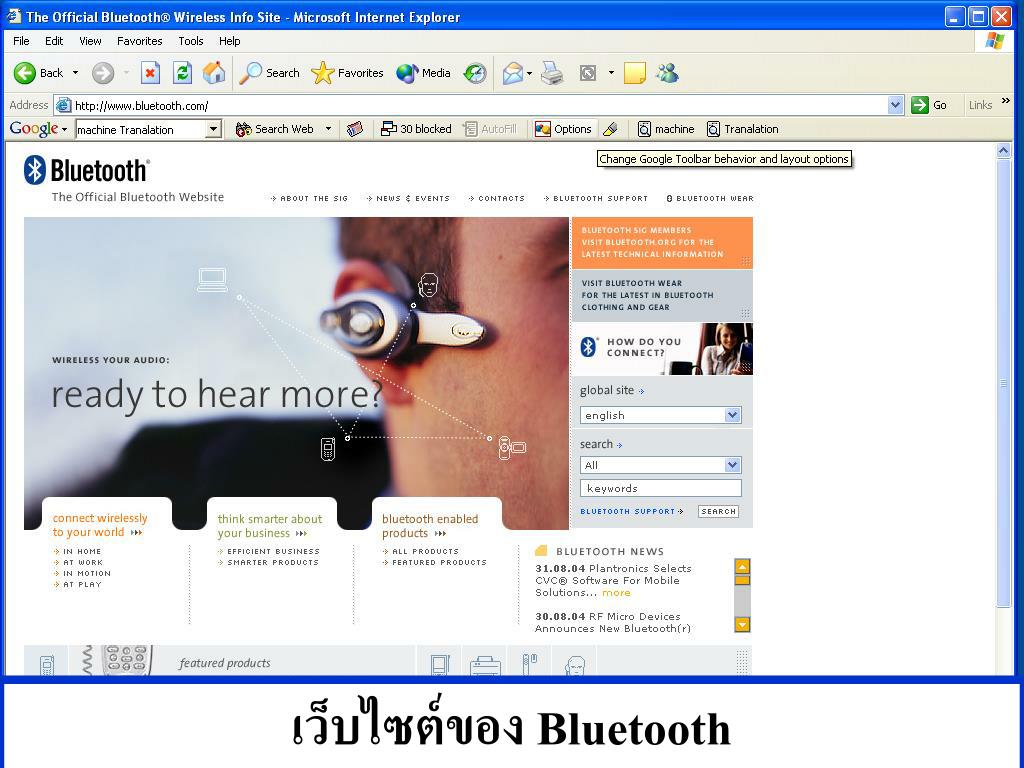Open the View menu
1024x768 pixels.
pyautogui.click(x=90, y=41)
